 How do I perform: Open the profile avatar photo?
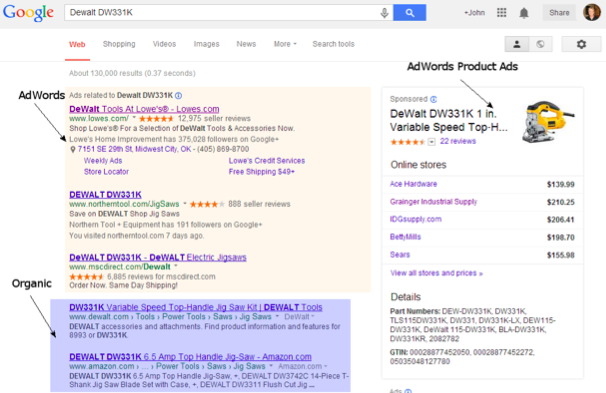tap(592, 12)
